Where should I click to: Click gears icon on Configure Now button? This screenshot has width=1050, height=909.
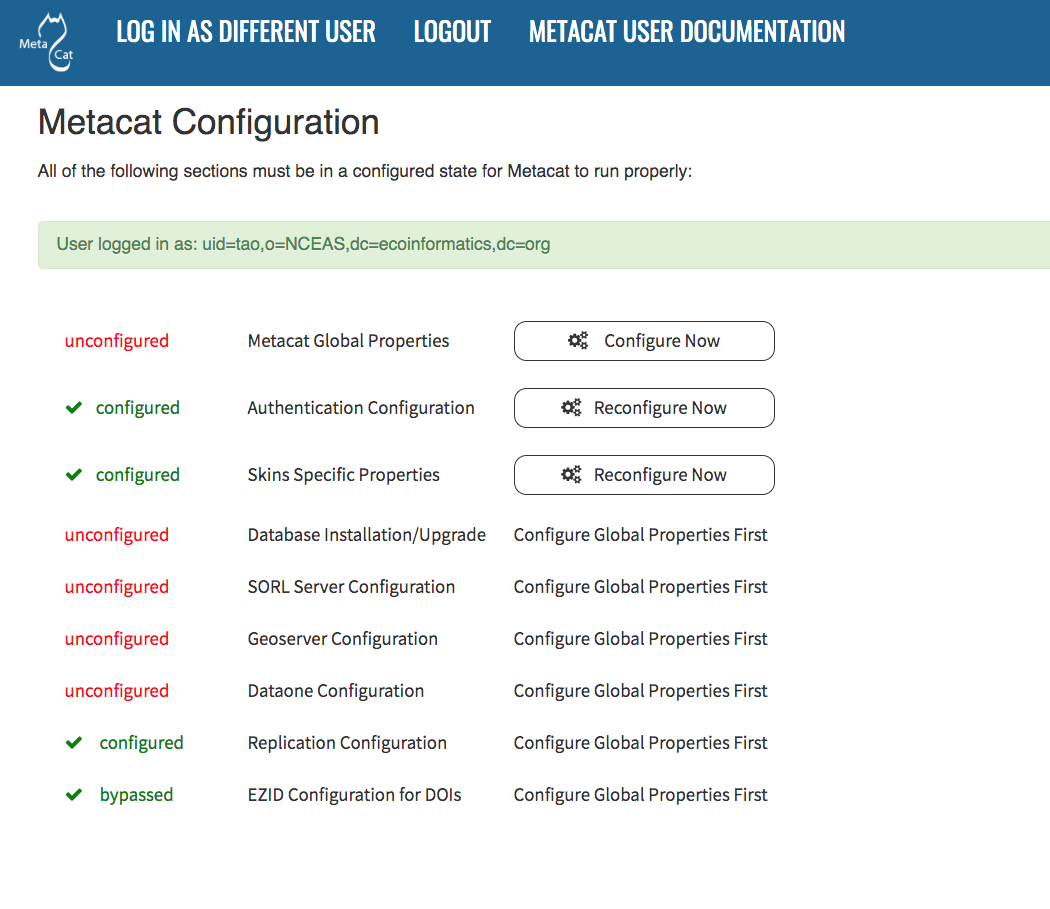(578, 341)
